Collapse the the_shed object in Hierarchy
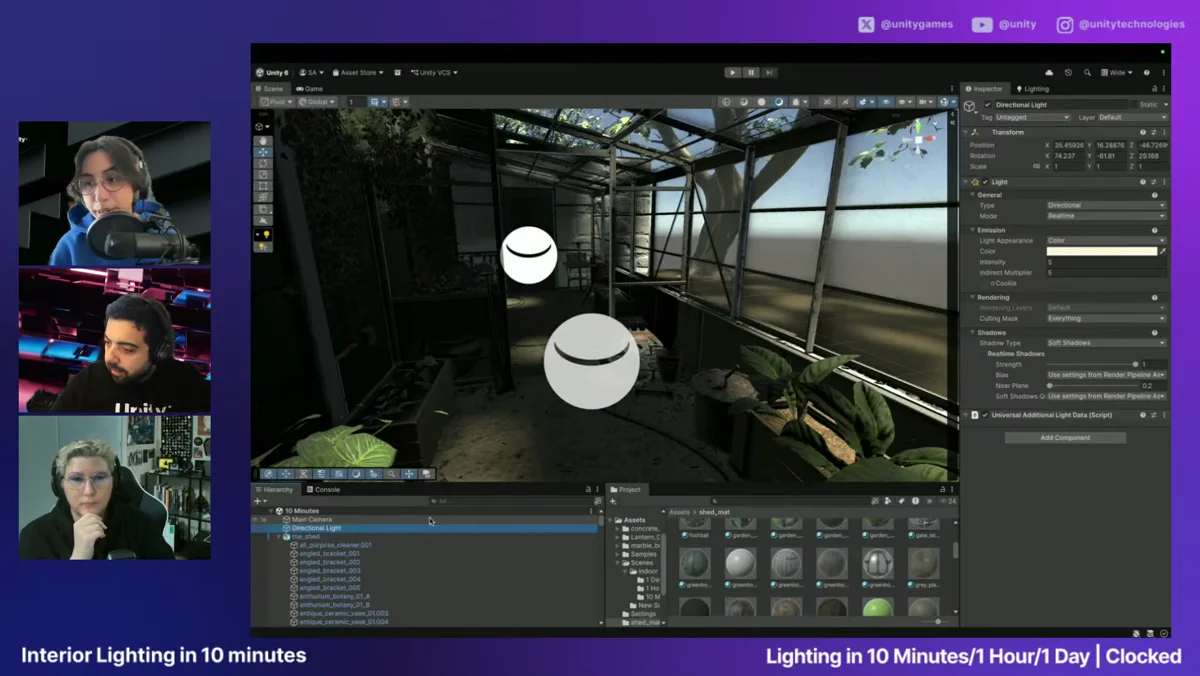This screenshot has height=676, width=1200. 279,537
